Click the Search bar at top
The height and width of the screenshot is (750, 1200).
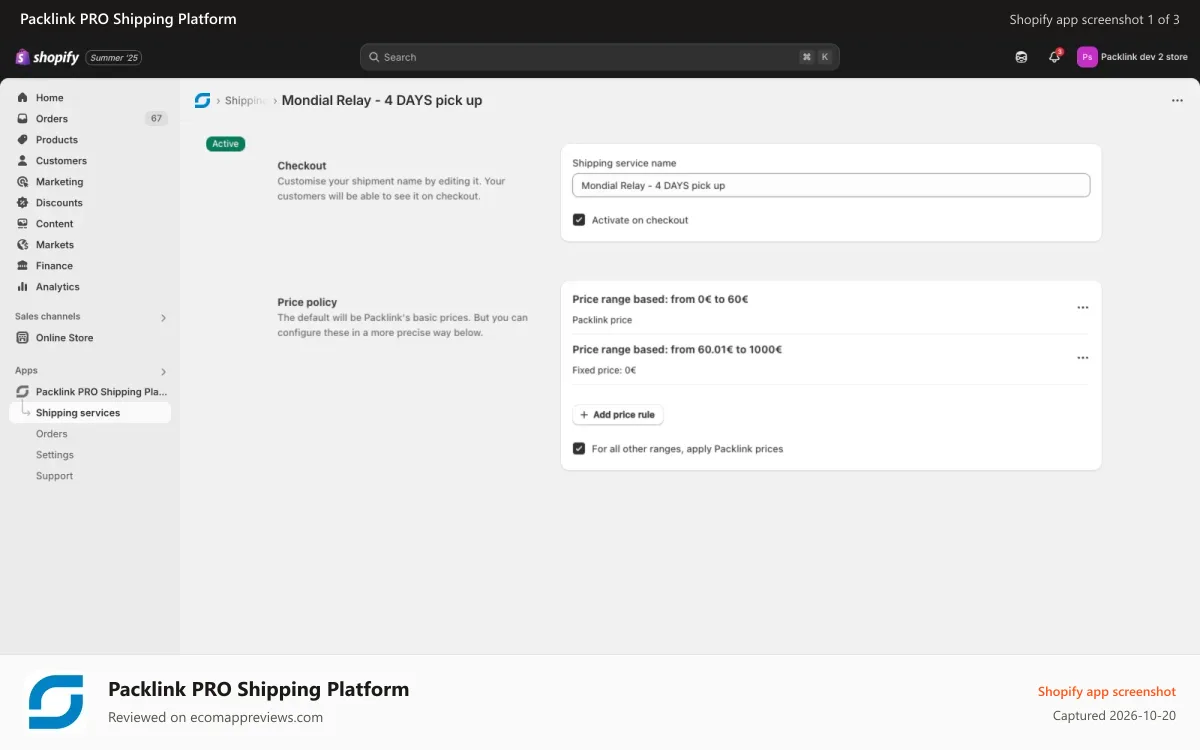coord(600,57)
